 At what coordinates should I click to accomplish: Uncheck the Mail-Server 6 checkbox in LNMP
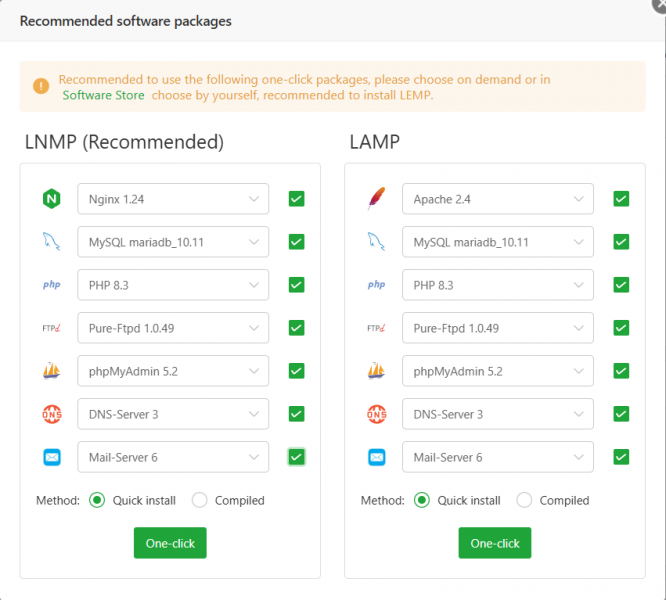coord(296,457)
